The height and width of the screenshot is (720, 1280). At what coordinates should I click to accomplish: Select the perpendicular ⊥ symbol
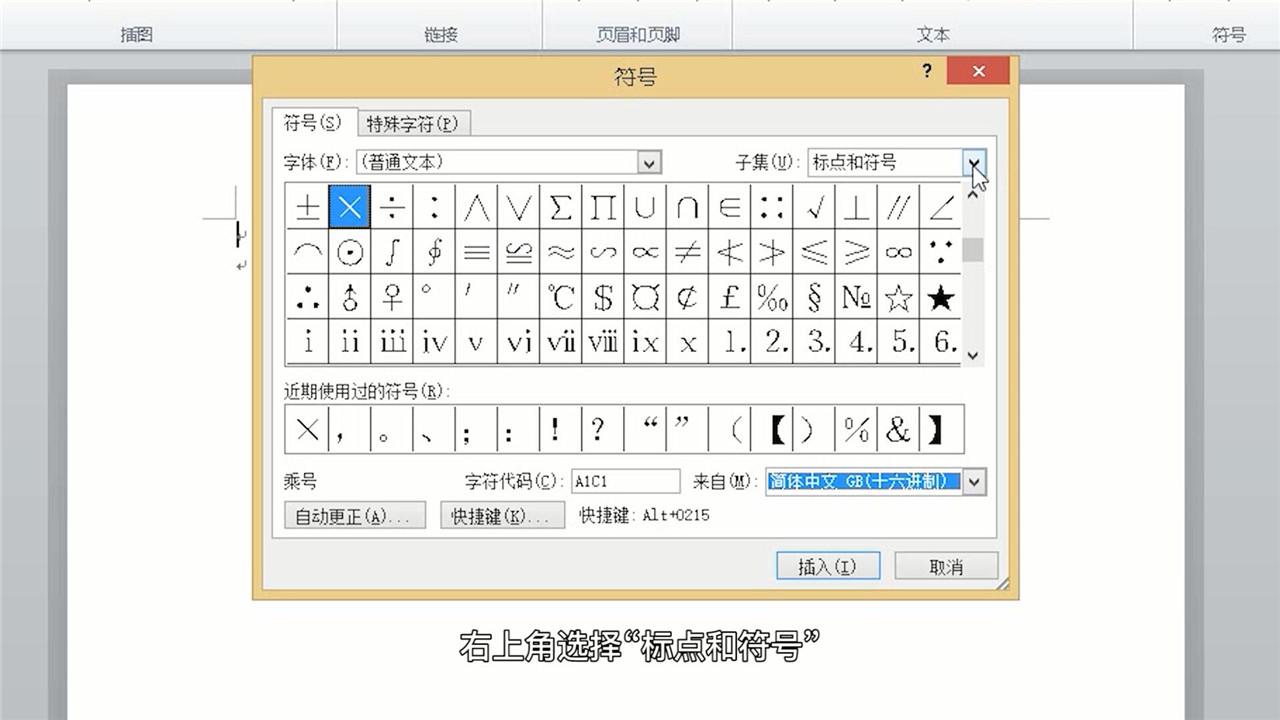tap(856, 207)
